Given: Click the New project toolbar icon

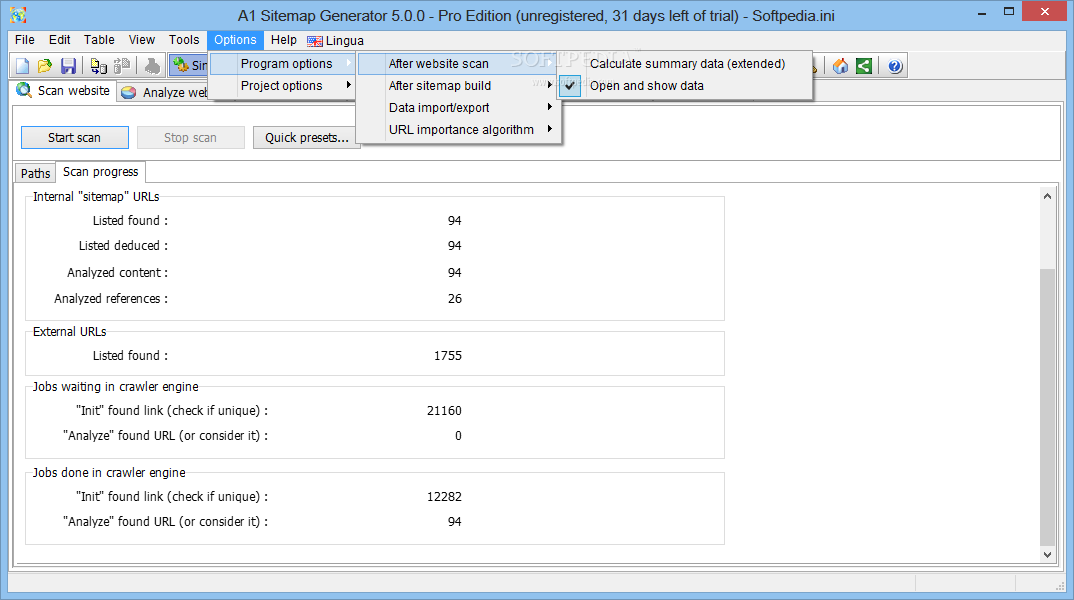Looking at the screenshot, I should (23, 66).
